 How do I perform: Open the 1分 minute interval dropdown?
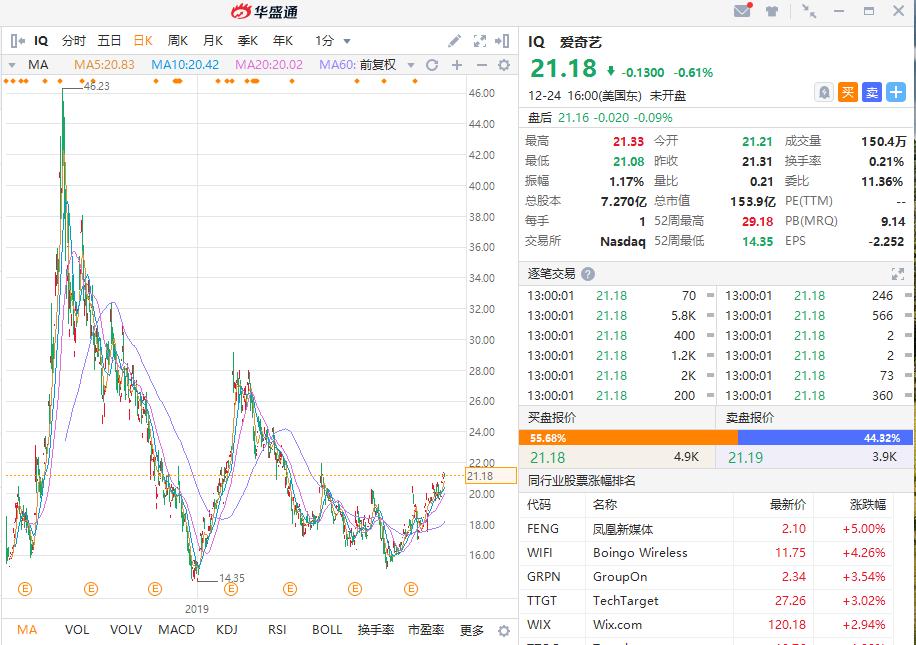coord(332,41)
